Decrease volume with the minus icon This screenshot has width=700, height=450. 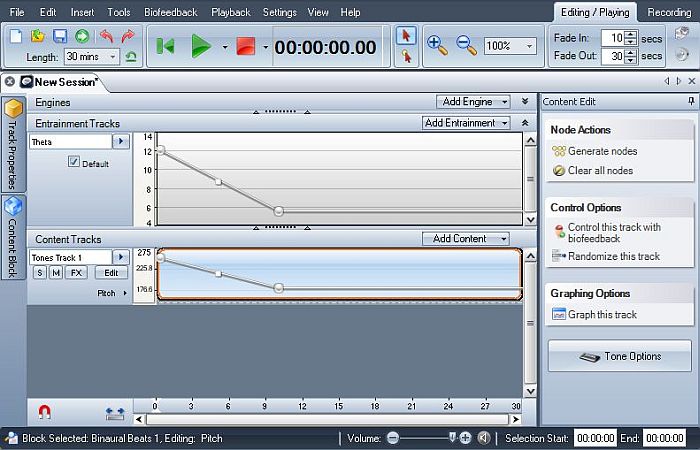tap(393, 438)
